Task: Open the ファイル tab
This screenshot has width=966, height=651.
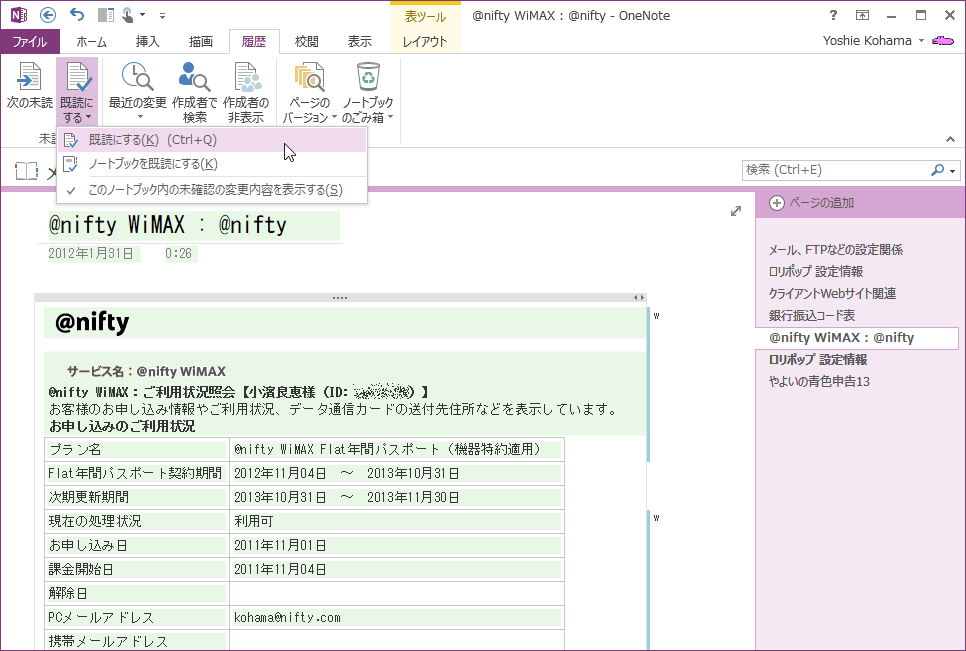Action: (x=30, y=41)
